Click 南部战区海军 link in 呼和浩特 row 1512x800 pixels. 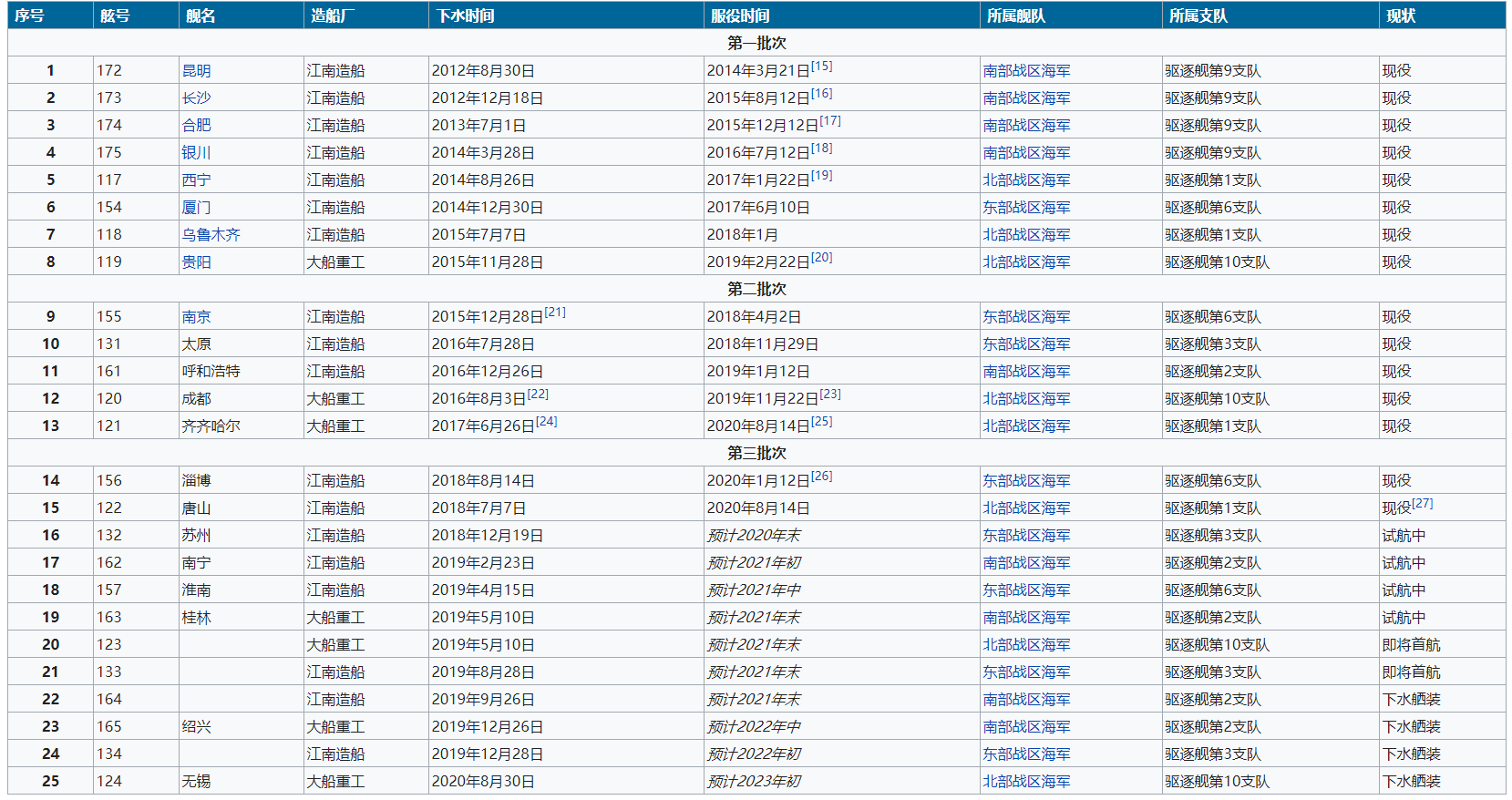coord(1026,372)
